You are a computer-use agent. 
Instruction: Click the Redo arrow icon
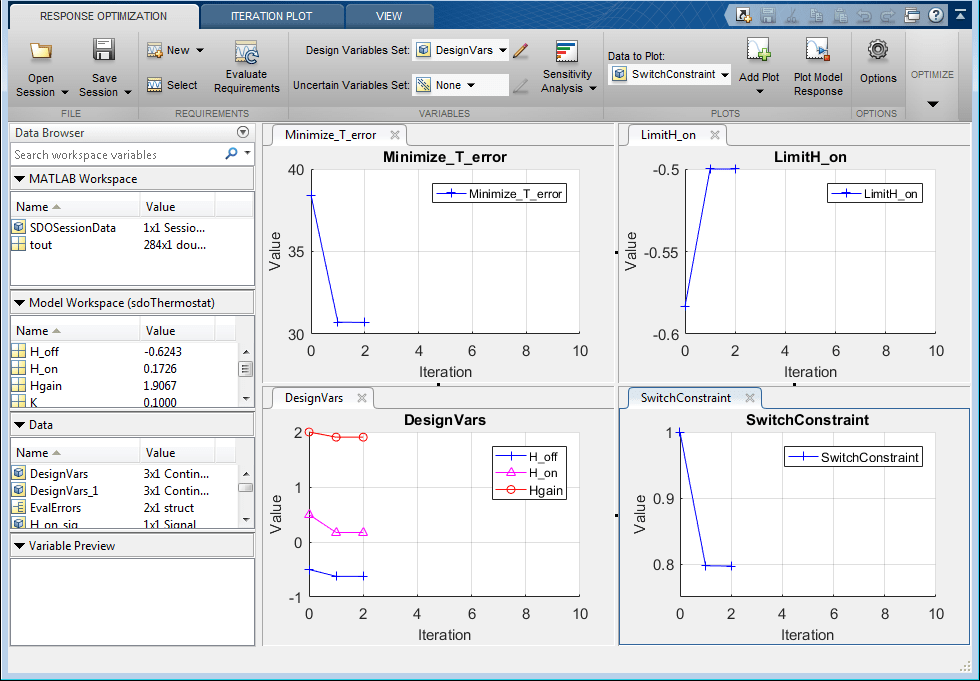(888, 15)
